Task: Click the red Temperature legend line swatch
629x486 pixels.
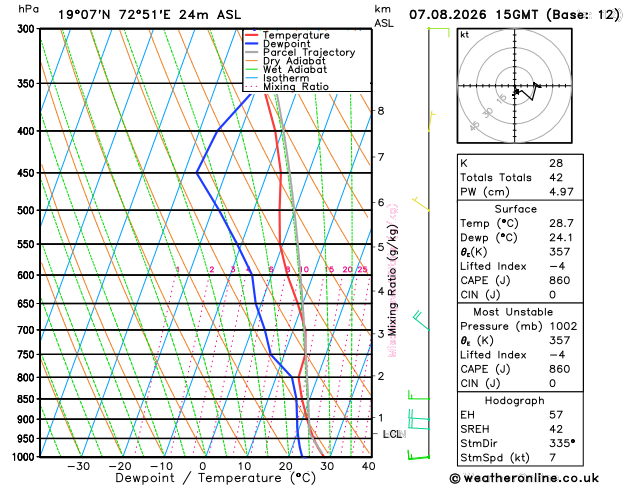Action: (x=252, y=35)
